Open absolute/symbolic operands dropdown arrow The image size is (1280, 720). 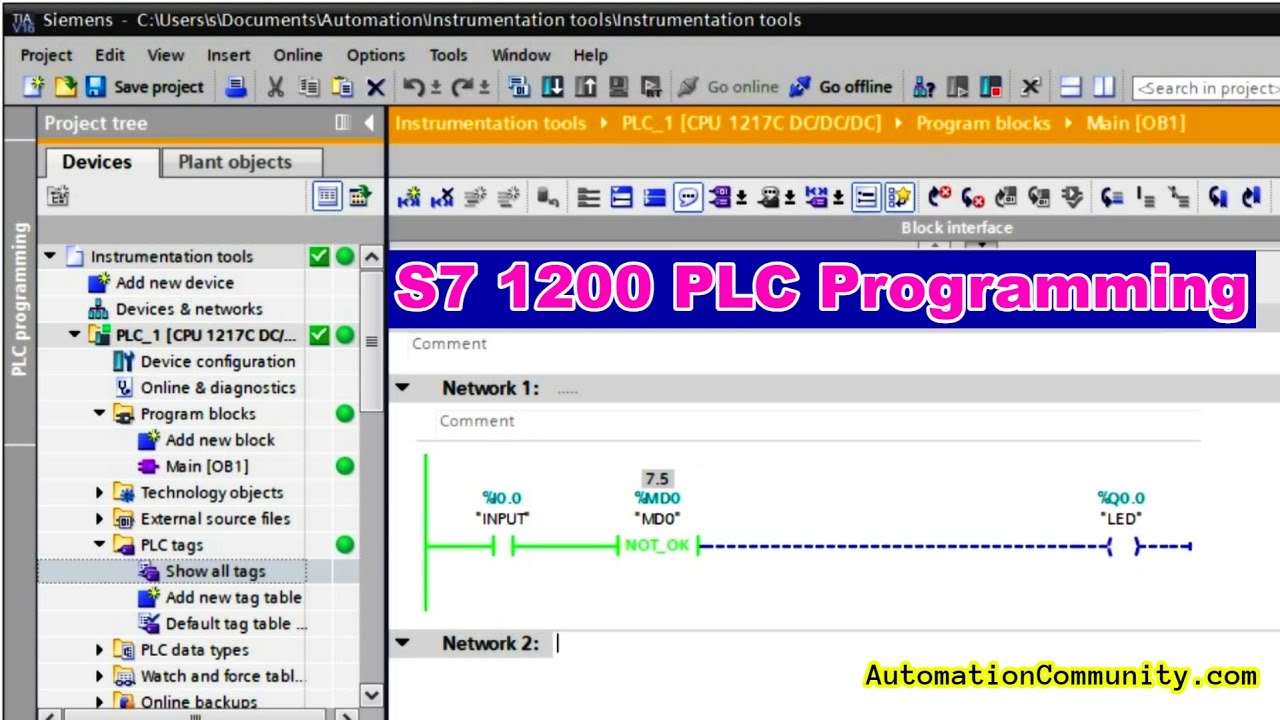[x=741, y=197]
